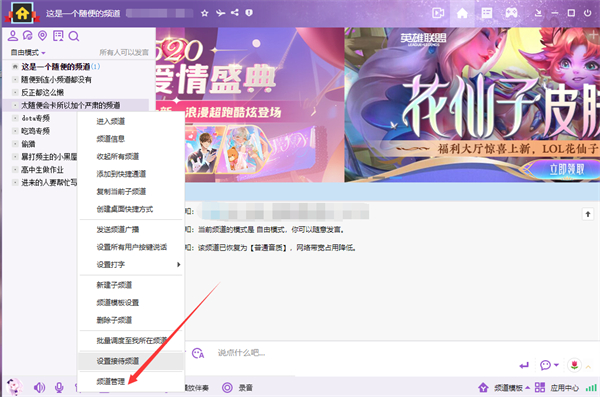The width and height of the screenshot is (600, 397).
Task: Go to the home page icon
Action: [x=462, y=13]
